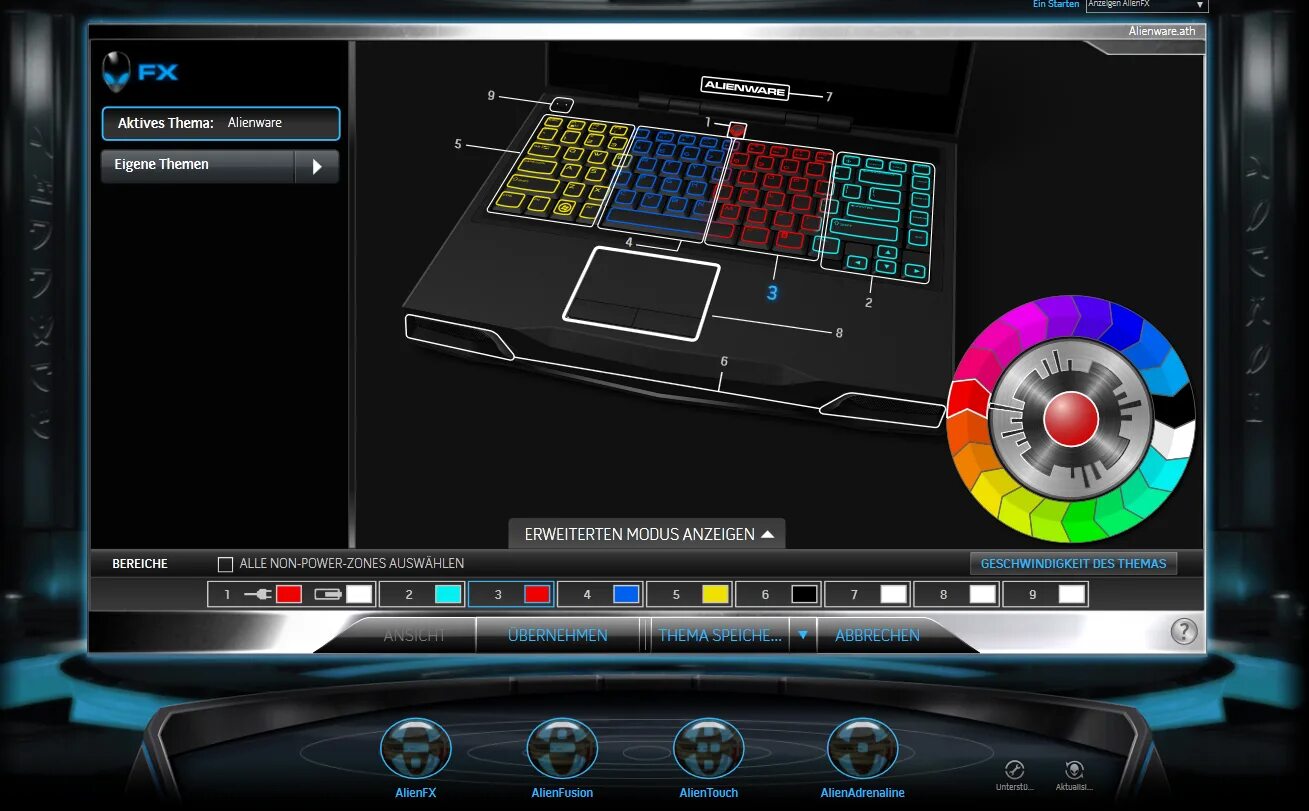Screen dimensions: 1309x811
Task: Launch the AlienAdrenaline module icon
Action: [x=863, y=749]
